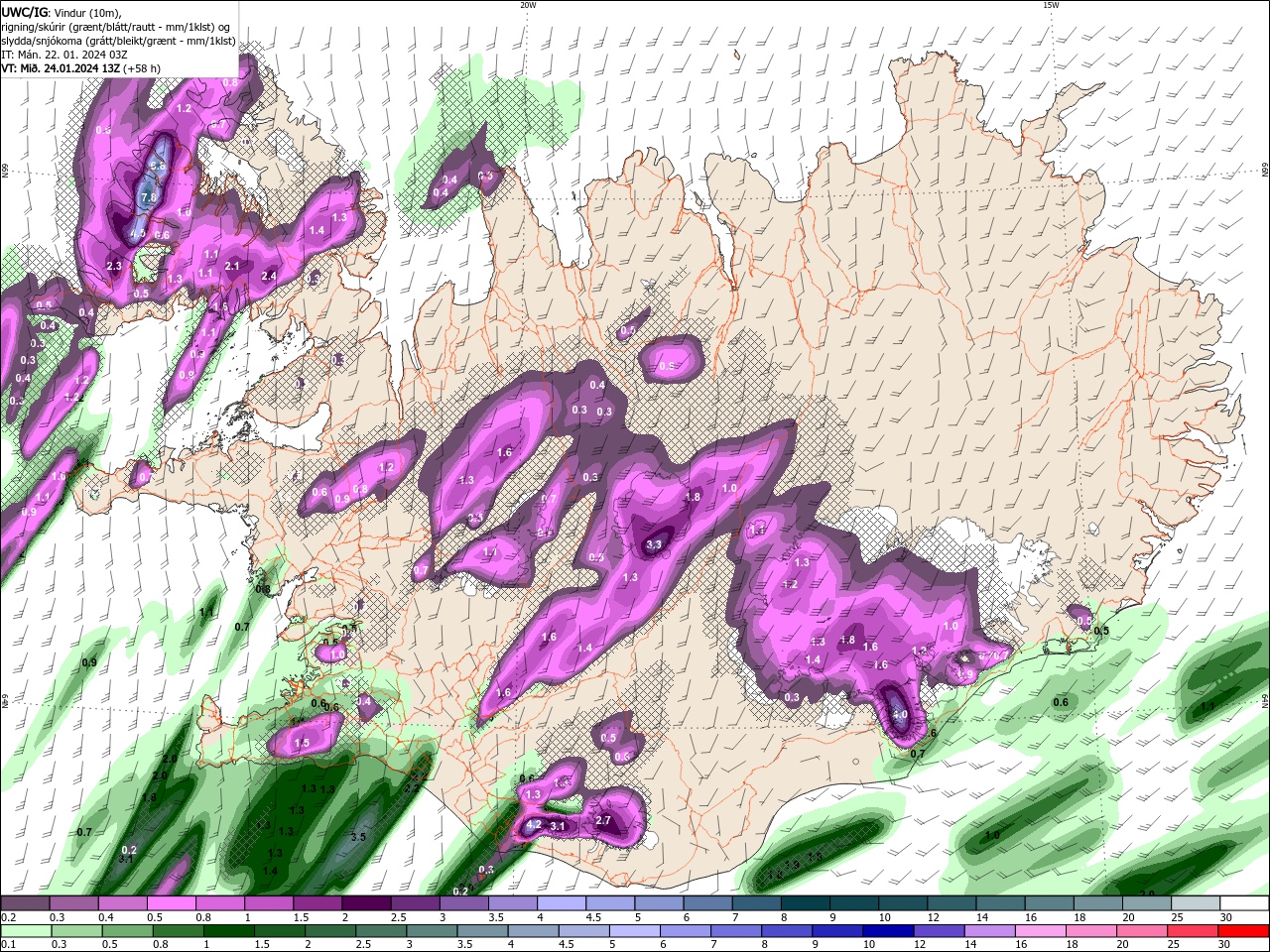Click the 'slydda/snjókoma' description line
This screenshot has height=952, width=1270.
tap(119, 41)
